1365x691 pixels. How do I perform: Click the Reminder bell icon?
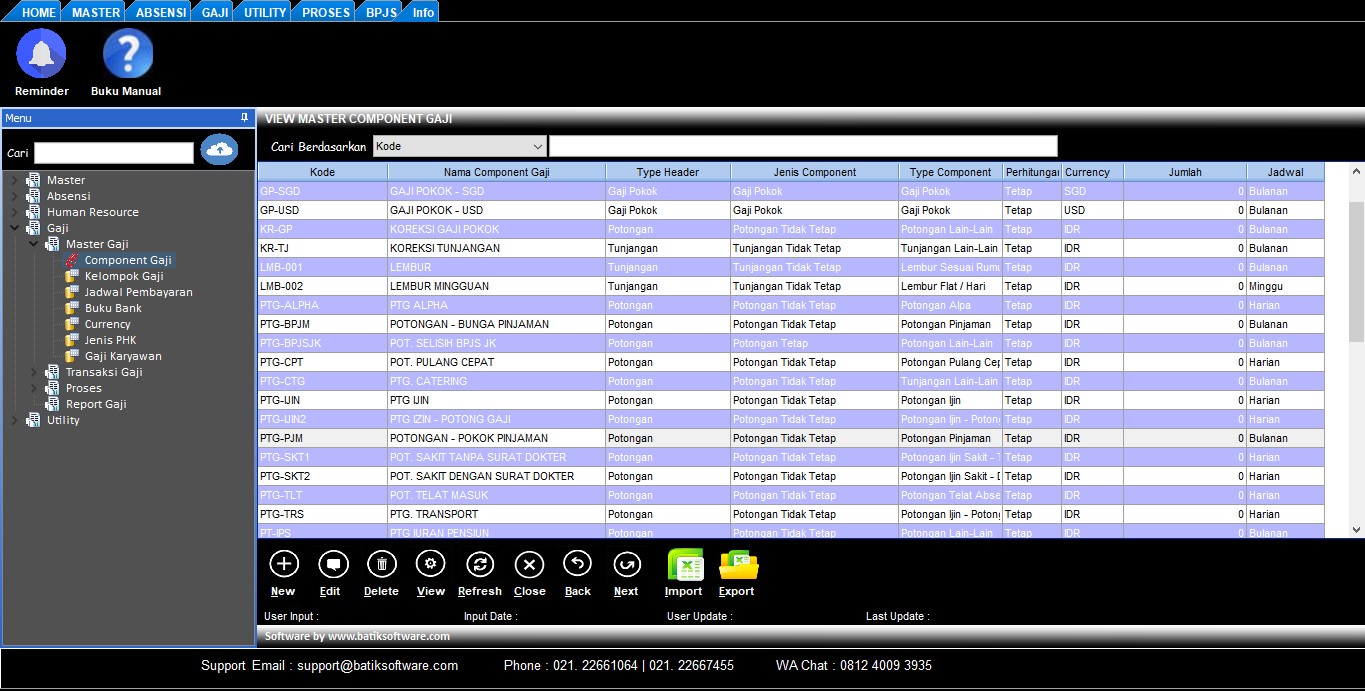(42, 54)
